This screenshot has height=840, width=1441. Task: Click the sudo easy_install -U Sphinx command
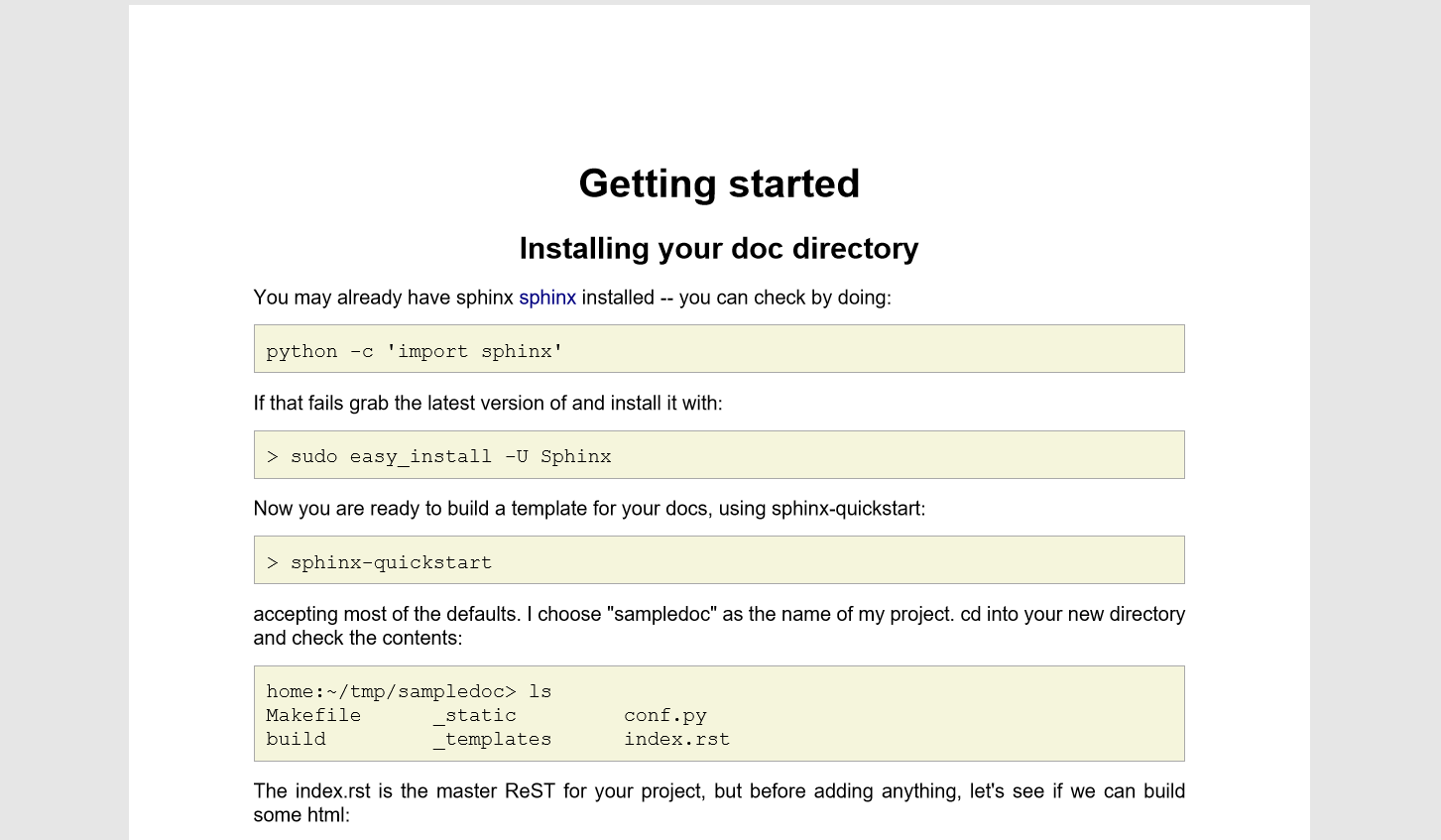coord(450,456)
